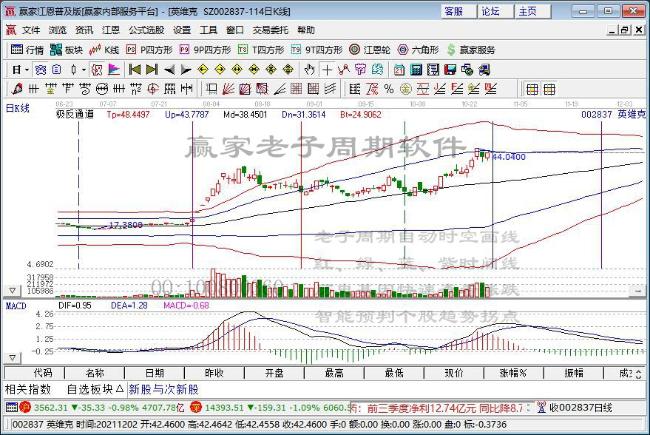
Task: Select the red pencil drawing tool
Action: coord(17,89)
